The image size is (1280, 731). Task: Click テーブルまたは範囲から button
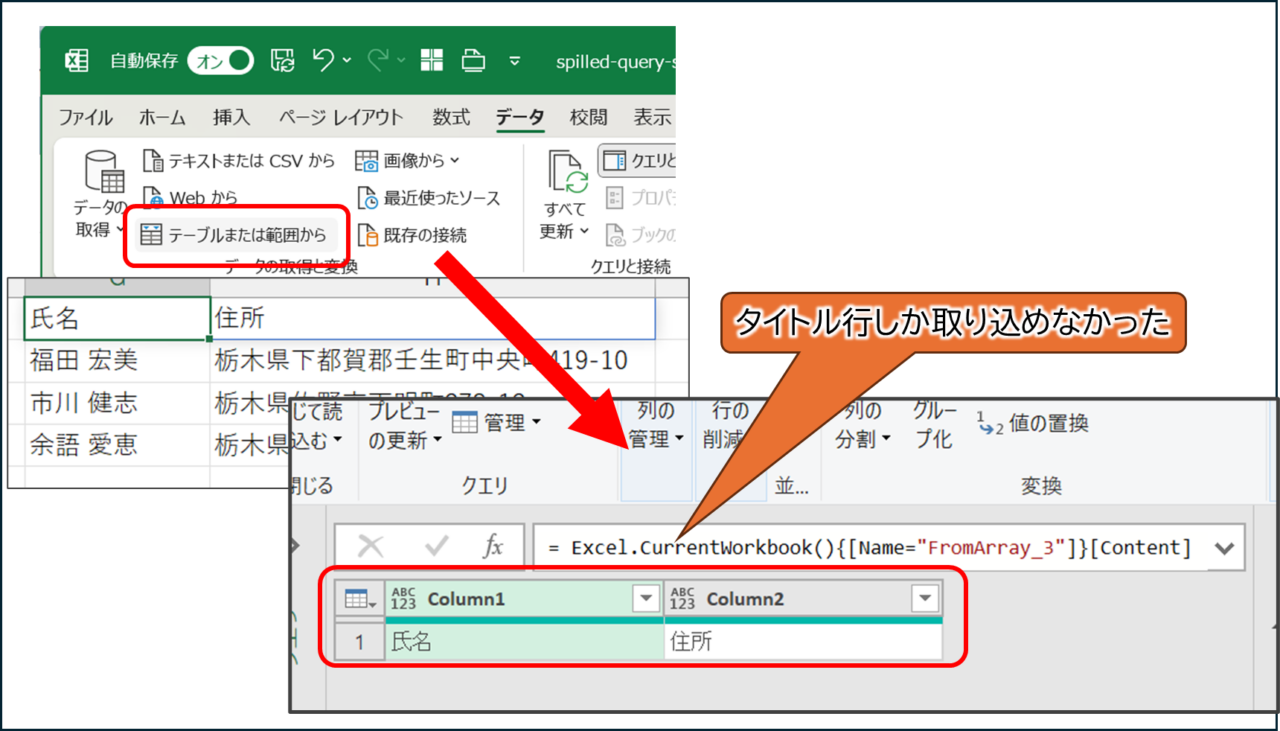[234, 236]
